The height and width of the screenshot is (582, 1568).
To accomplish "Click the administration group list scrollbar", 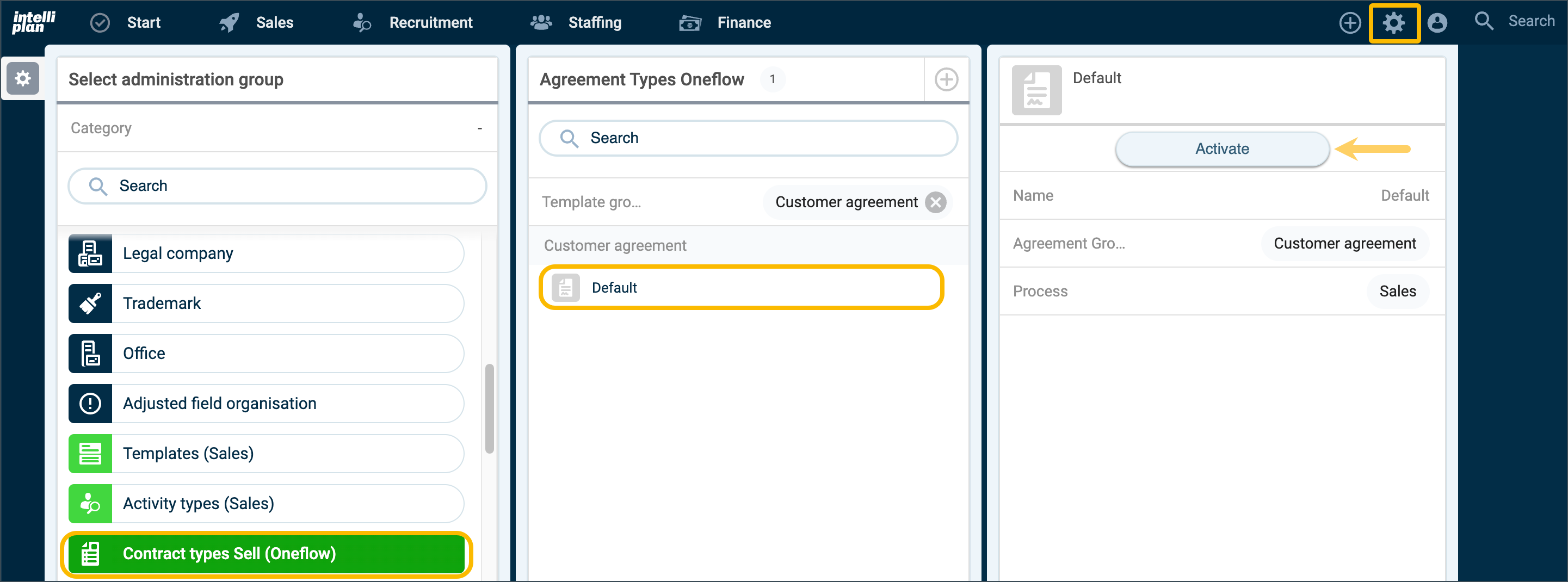I will pyautogui.click(x=489, y=408).
